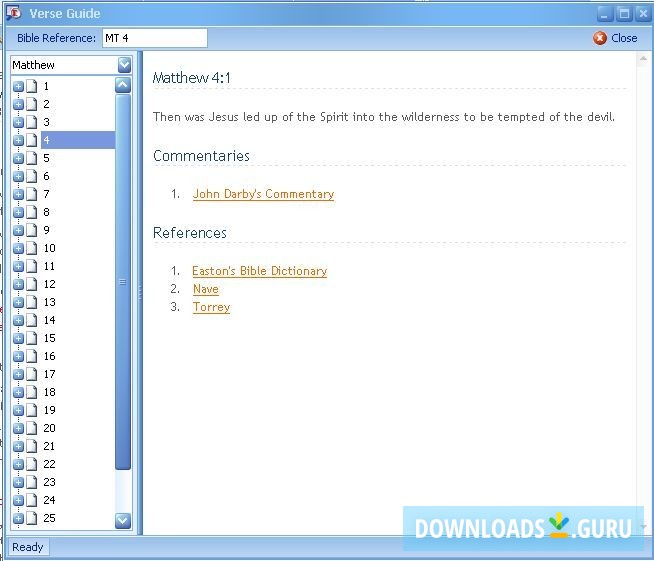Expand chapter 18 tree node
This screenshot has width=654, height=561.
(x=18, y=392)
